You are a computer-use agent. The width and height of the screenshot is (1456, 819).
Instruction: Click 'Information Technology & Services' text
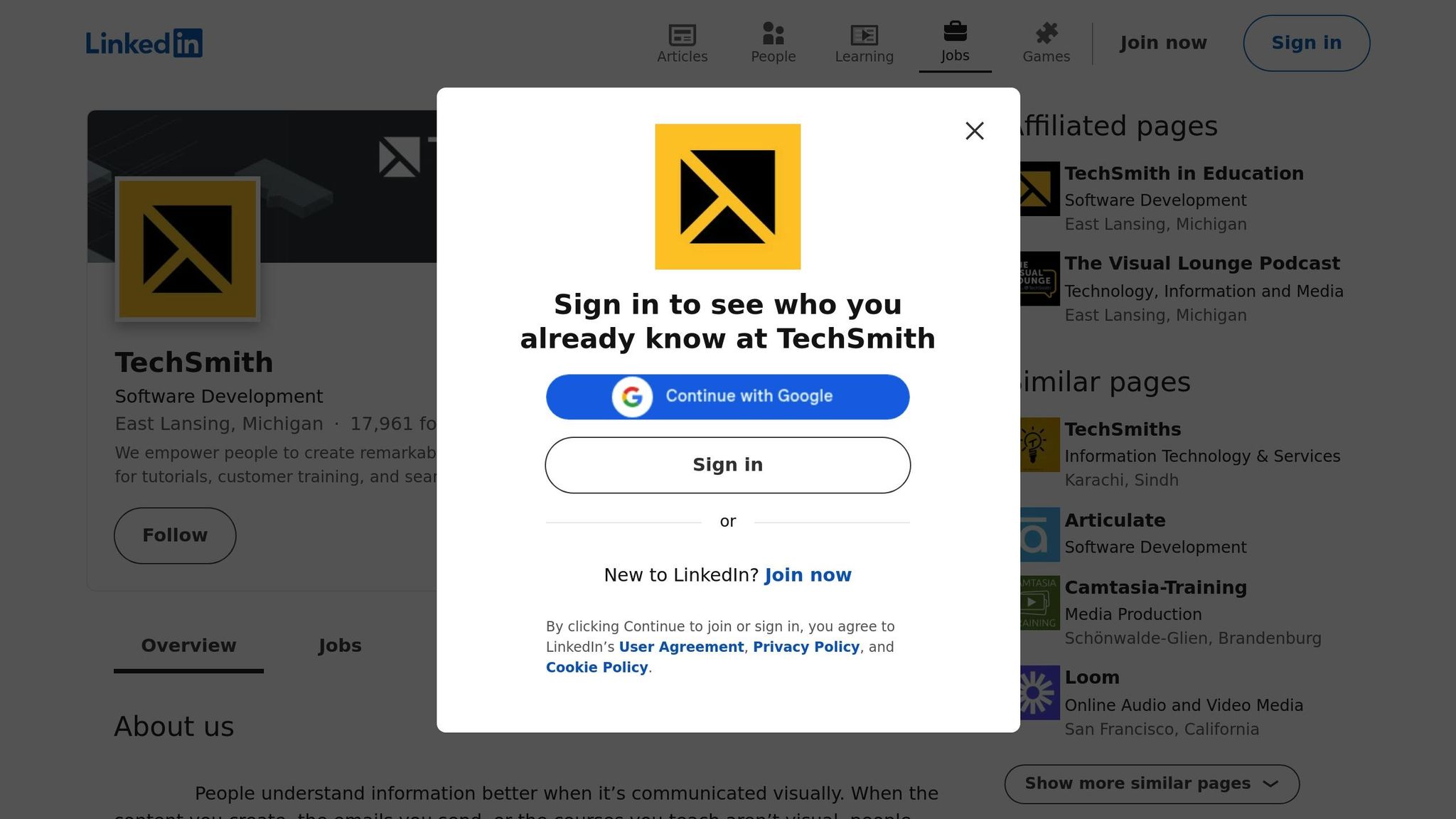(1202, 456)
